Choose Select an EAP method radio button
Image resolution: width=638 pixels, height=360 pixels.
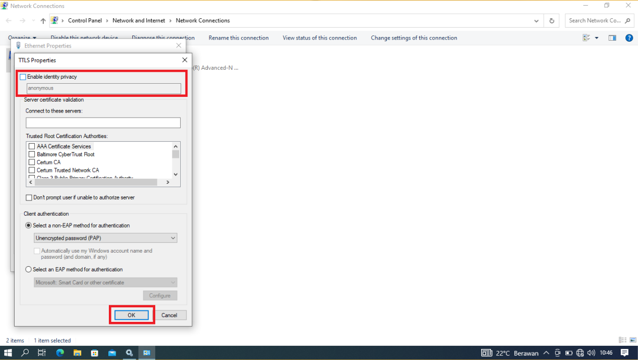pos(28,269)
